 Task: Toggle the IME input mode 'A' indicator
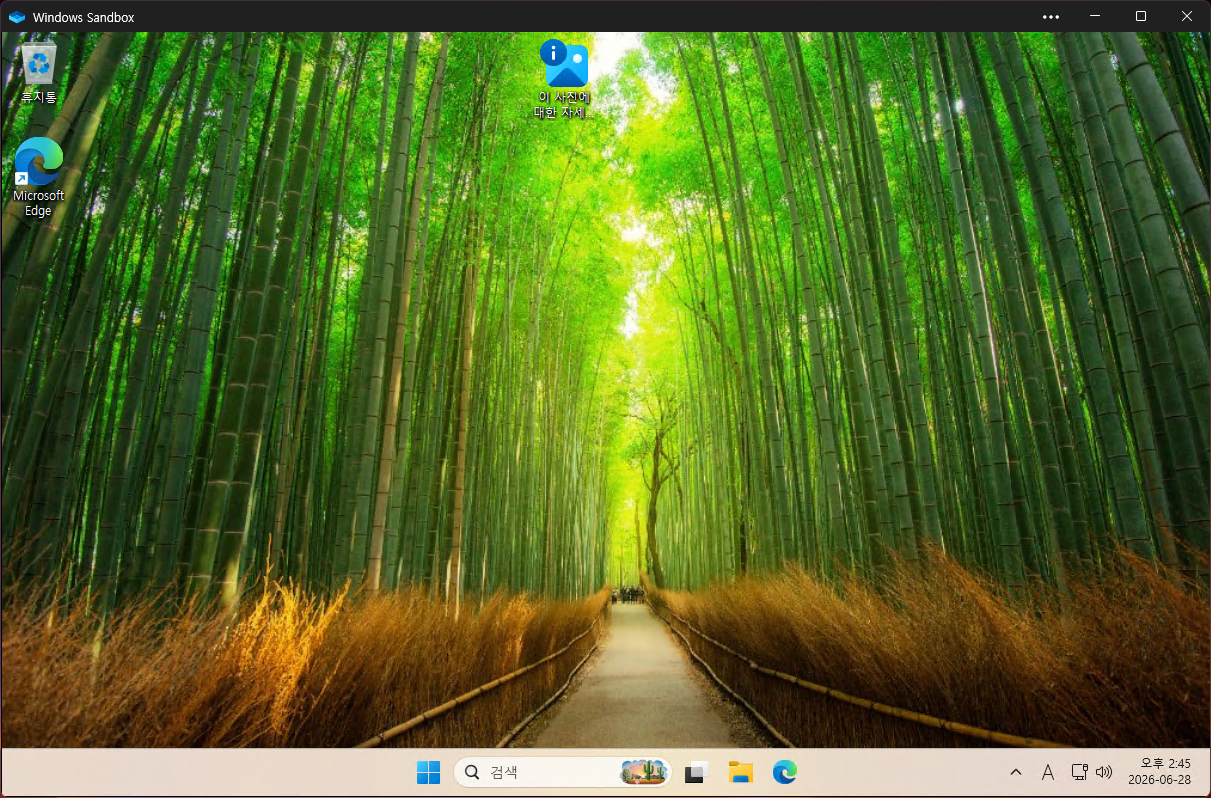(1048, 772)
